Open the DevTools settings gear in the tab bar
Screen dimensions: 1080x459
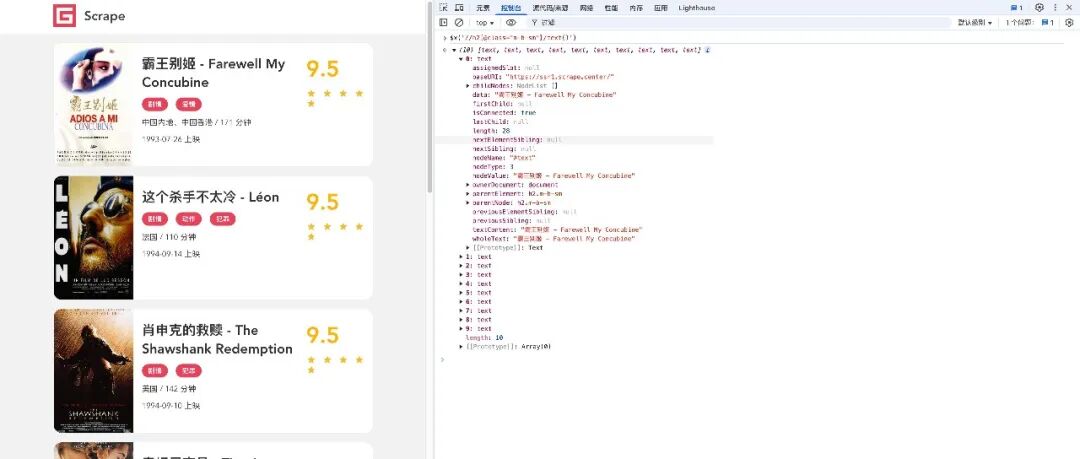click(x=1039, y=8)
